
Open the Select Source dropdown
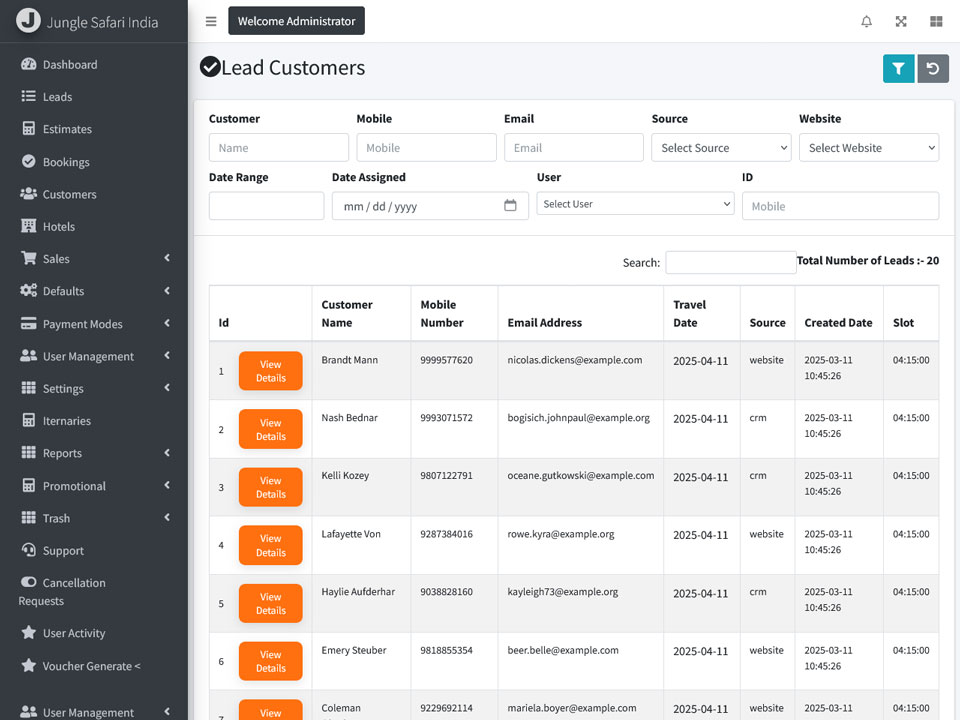click(721, 148)
